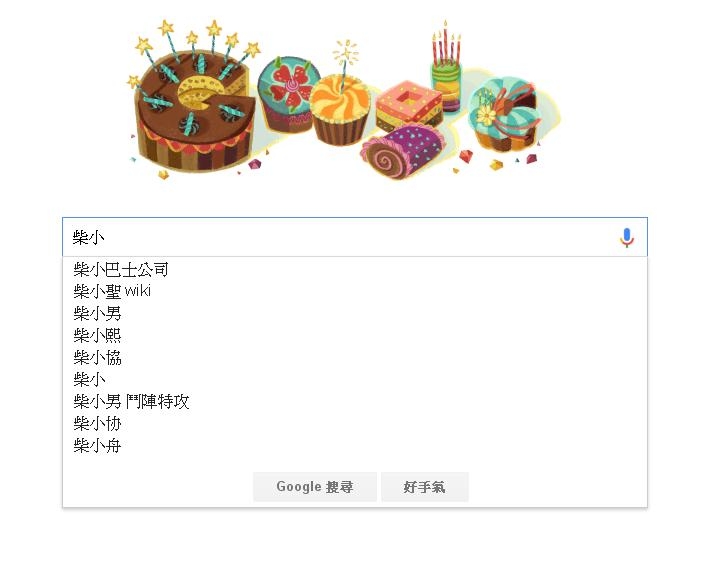Click the voice search microphone icon
726x564 pixels.
(626, 238)
